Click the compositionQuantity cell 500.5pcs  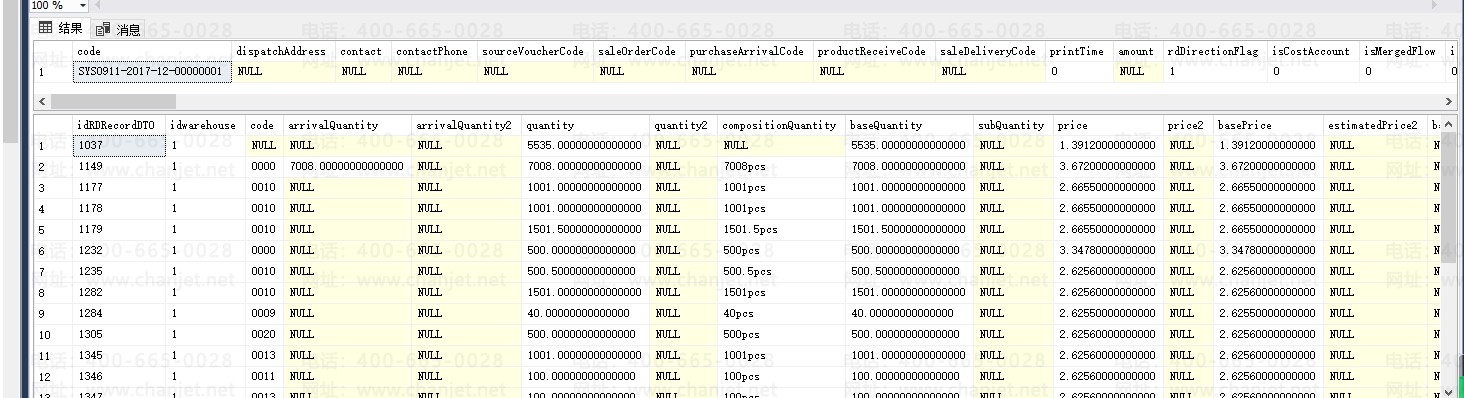[x=781, y=271]
